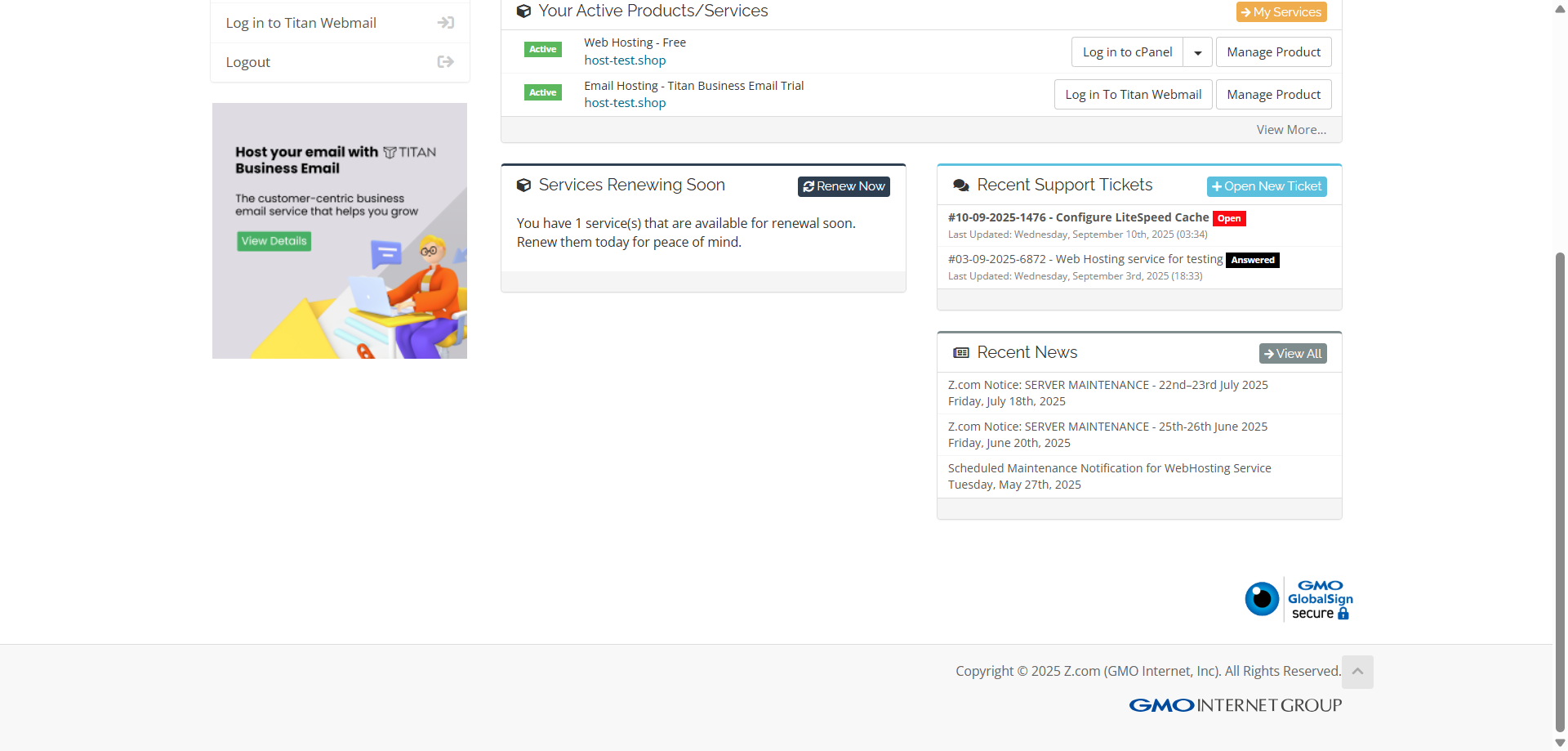Click Renew Now button
Viewport: 1568px width, 751px height.
pos(844,186)
